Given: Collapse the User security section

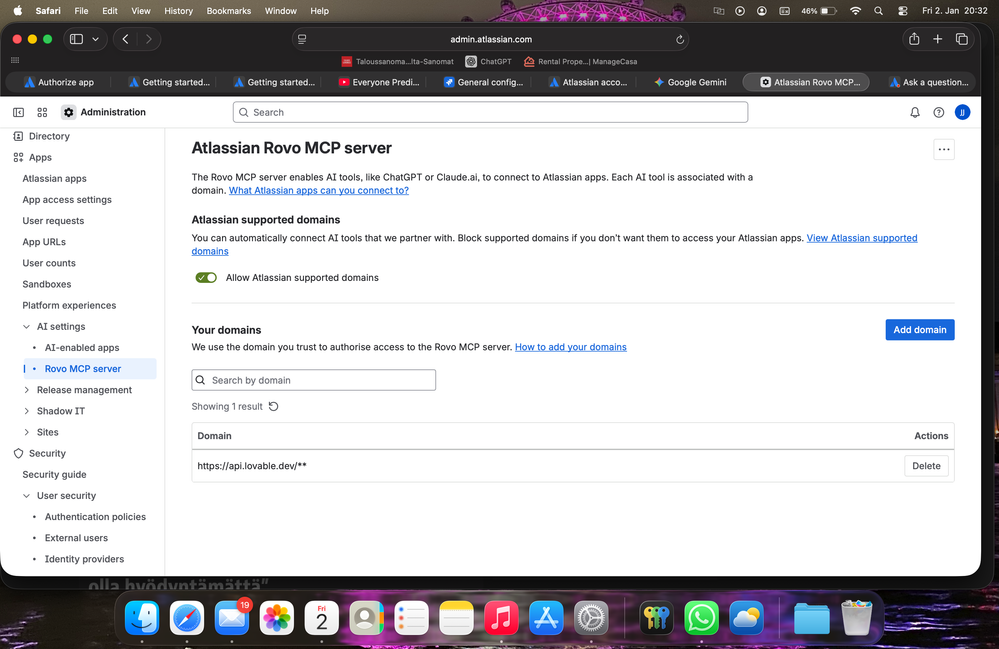Looking at the screenshot, I should 26,496.
